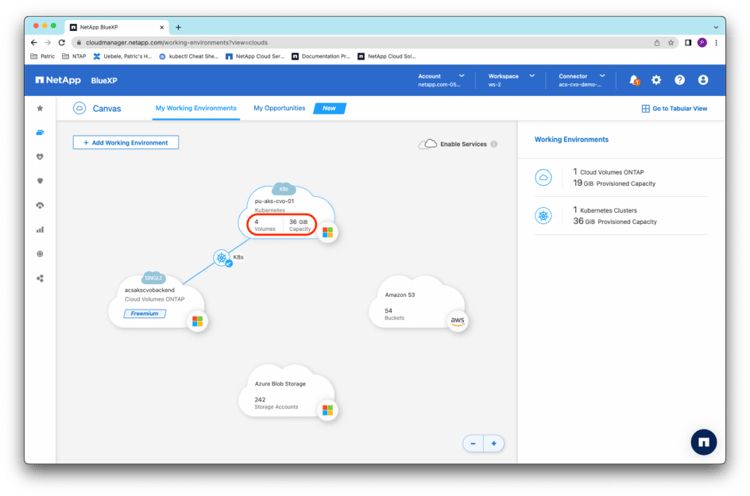Click the help question mark icon
The image size is (750, 496).
[680, 80]
